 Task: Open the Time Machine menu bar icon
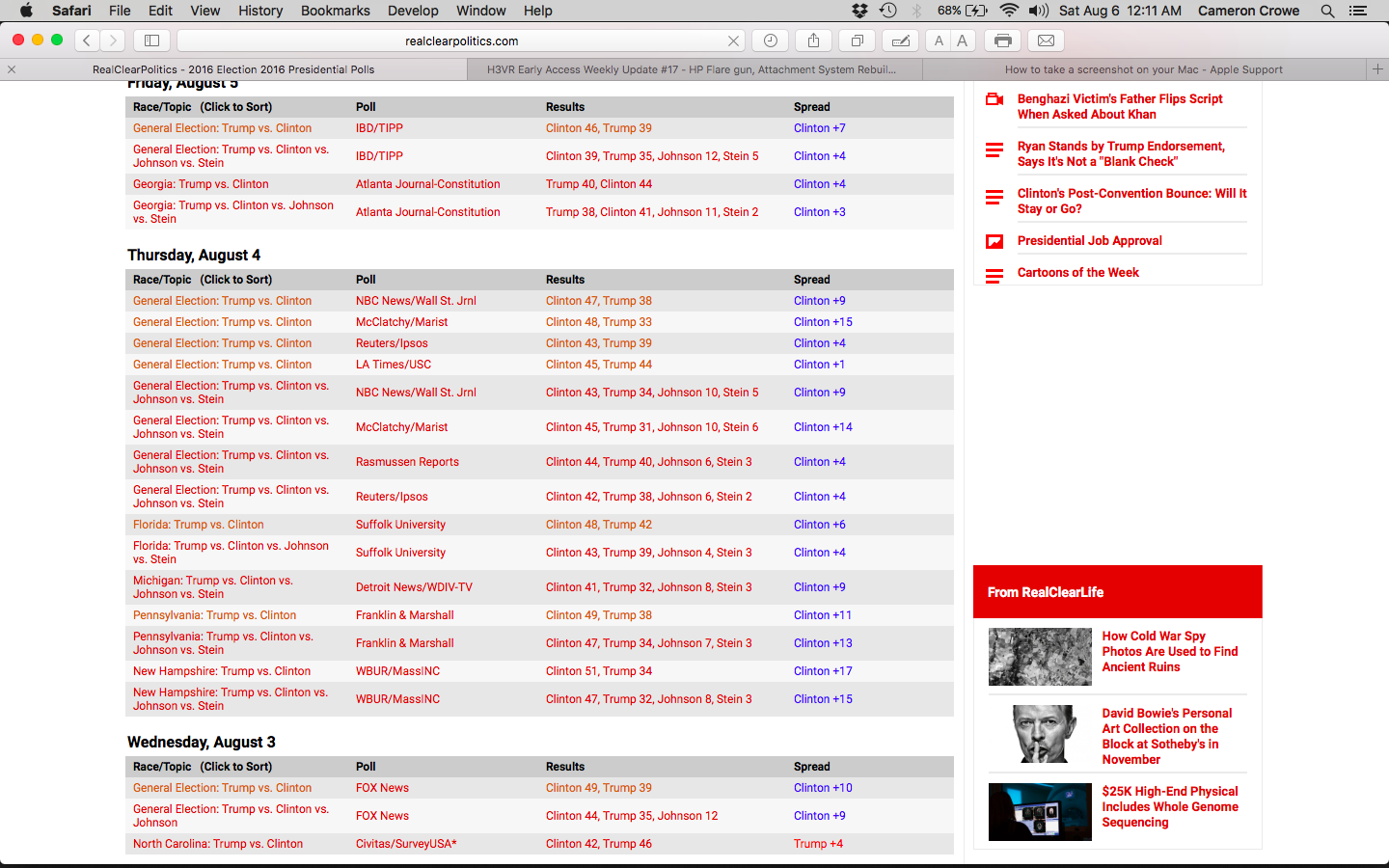tap(888, 11)
